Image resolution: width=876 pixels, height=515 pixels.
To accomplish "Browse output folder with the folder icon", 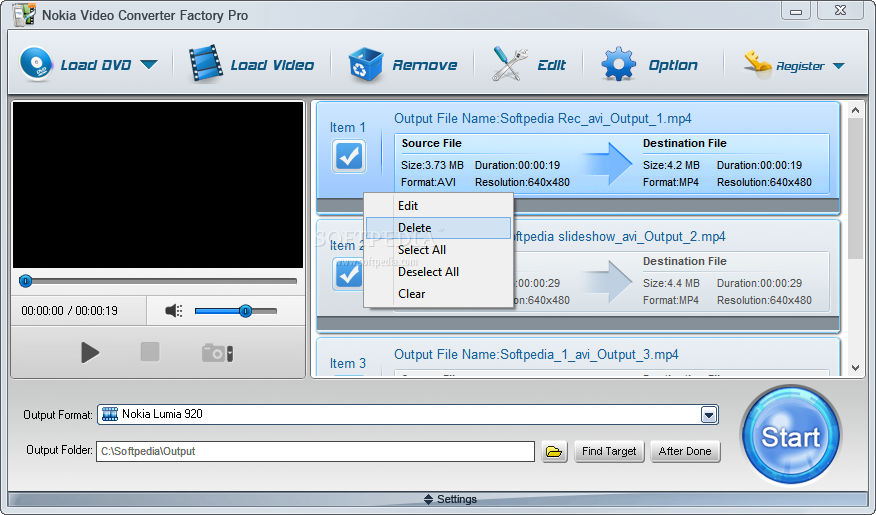I will (554, 451).
